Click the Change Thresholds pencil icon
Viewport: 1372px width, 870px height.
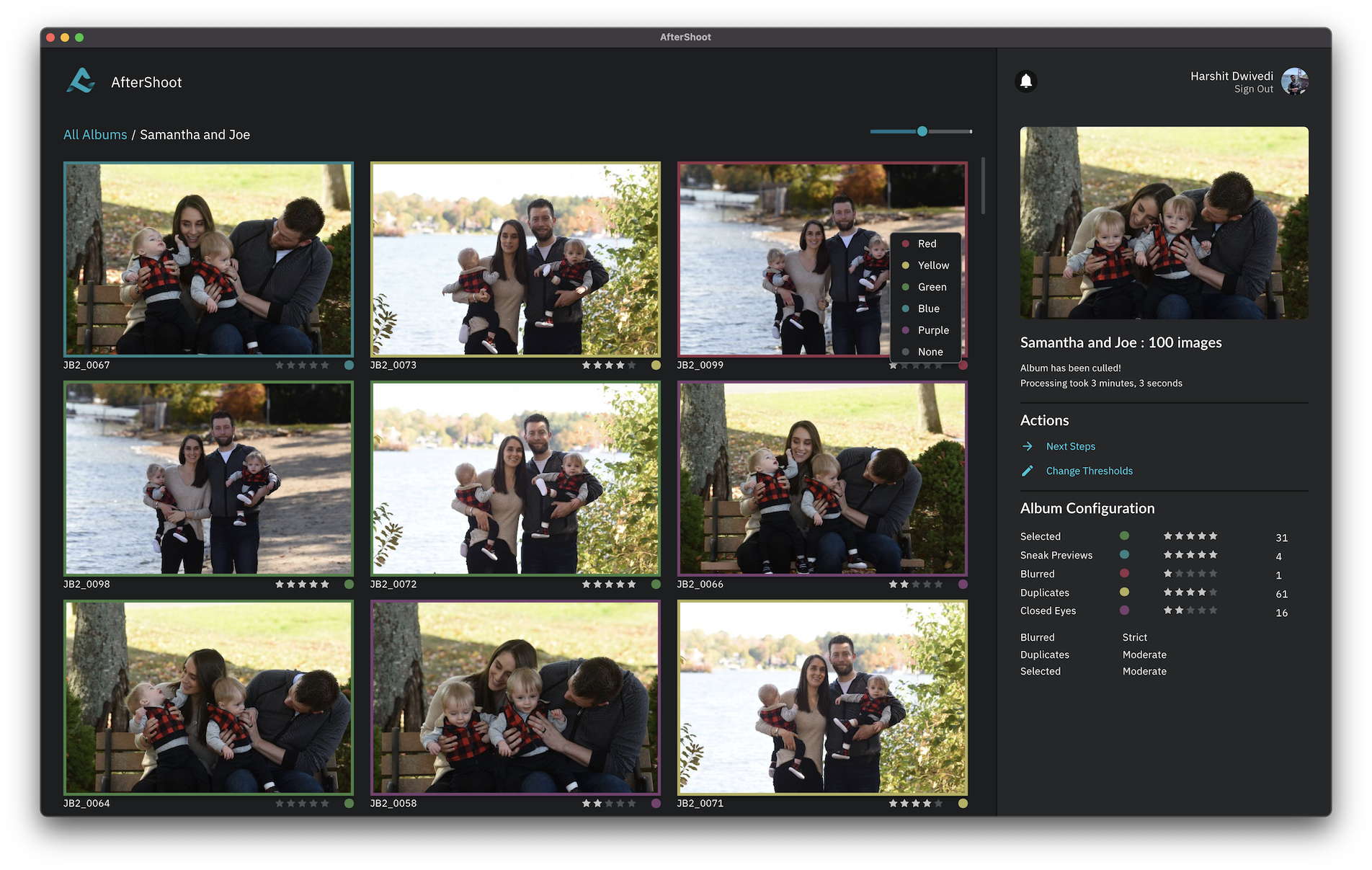click(1028, 471)
